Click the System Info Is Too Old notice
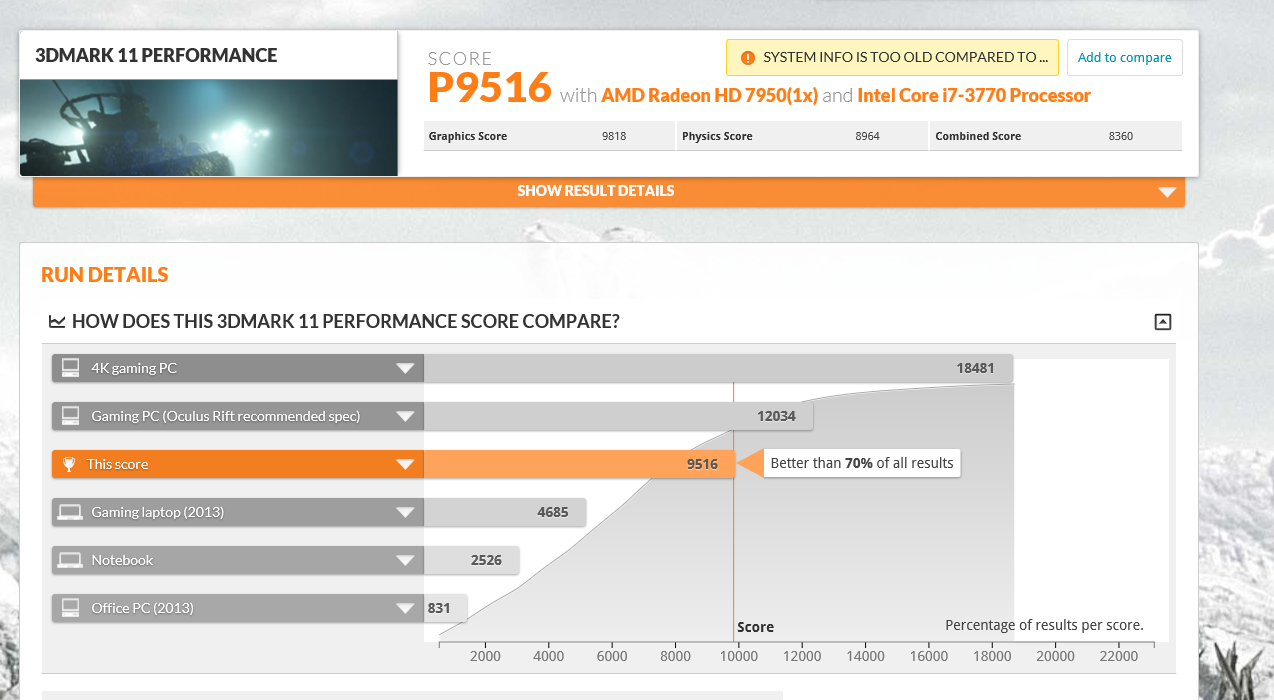1274x700 pixels. tap(892, 58)
